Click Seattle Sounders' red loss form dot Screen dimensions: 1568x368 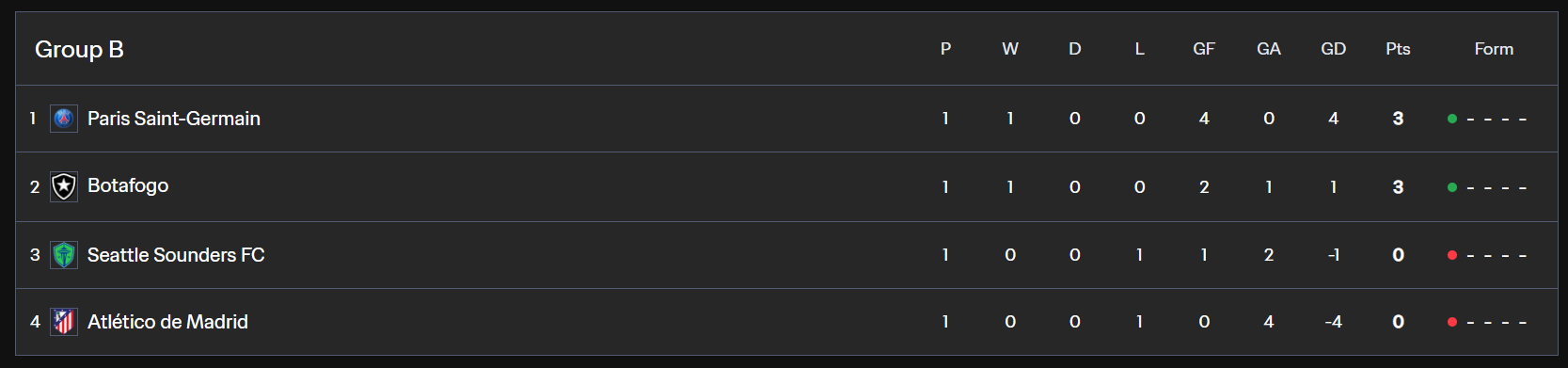1452,255
